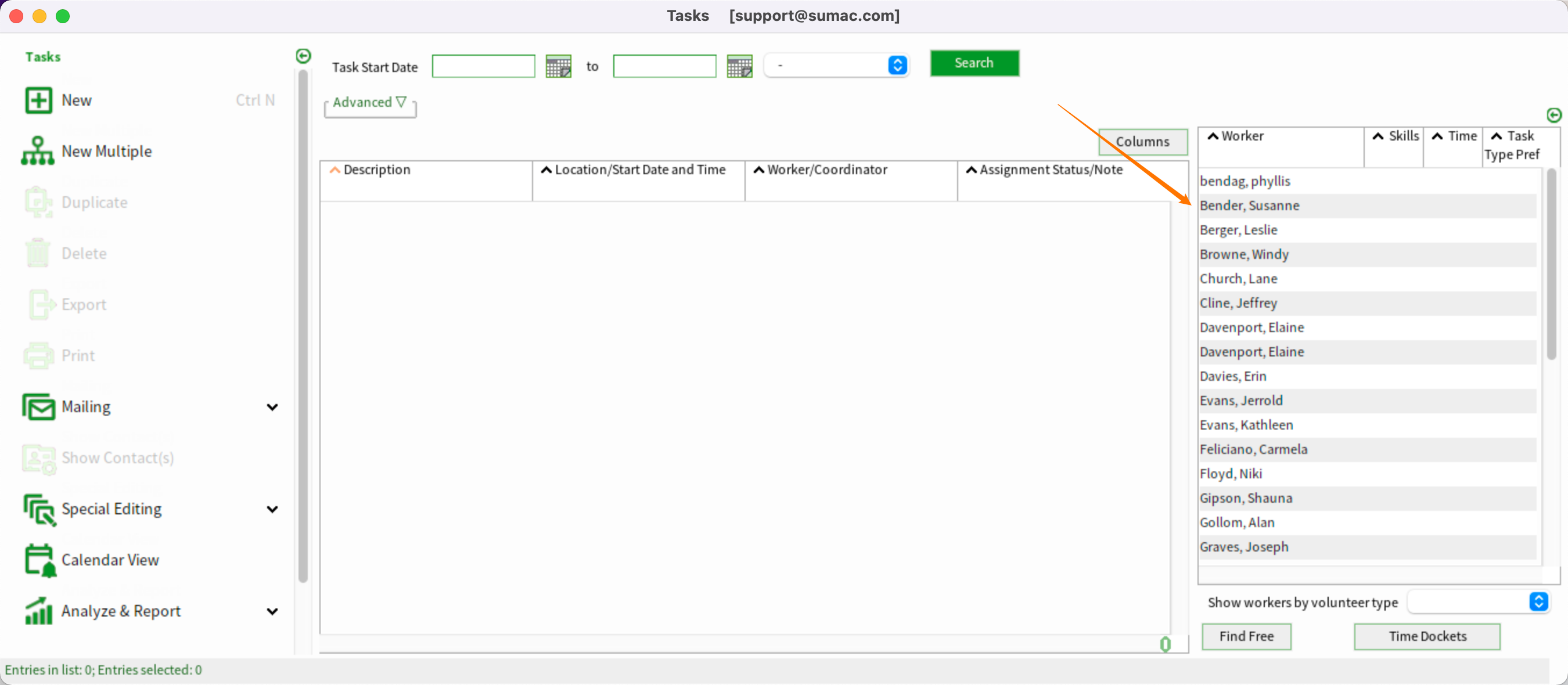
Task: Select Calendar View in Tasks menu
Action: coord(110,560)
